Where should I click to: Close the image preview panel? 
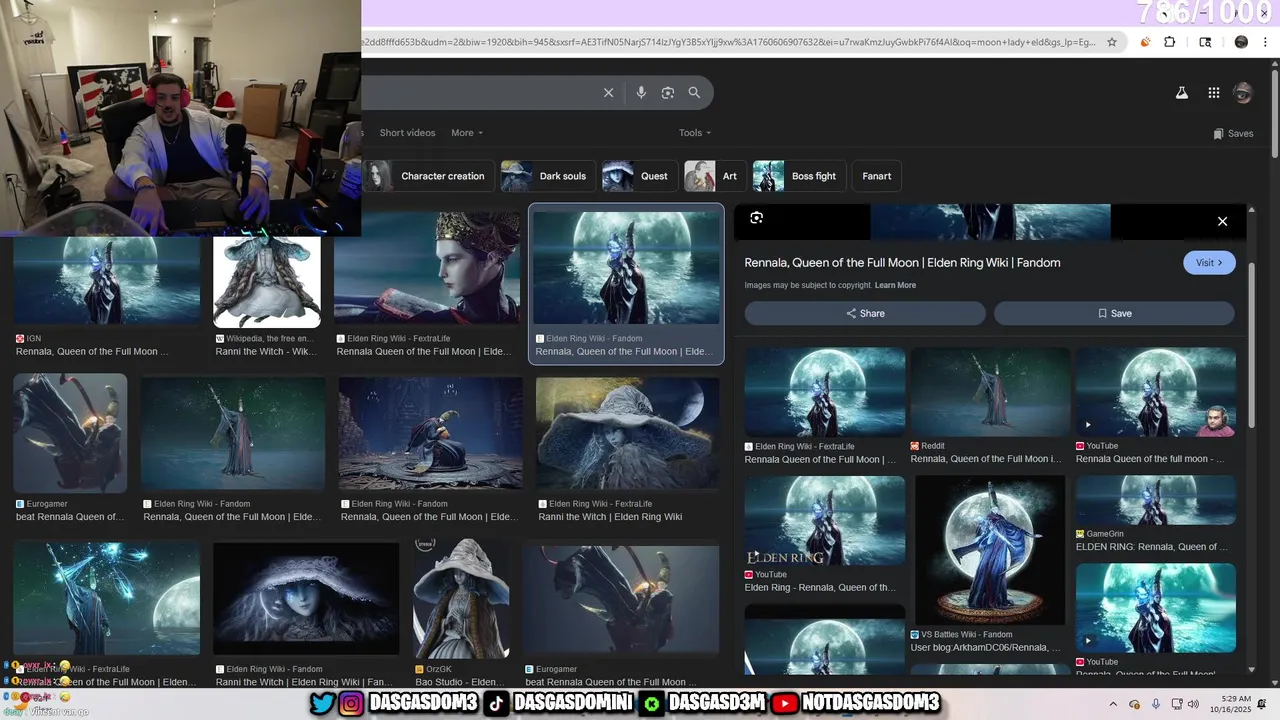[1222, 221]
